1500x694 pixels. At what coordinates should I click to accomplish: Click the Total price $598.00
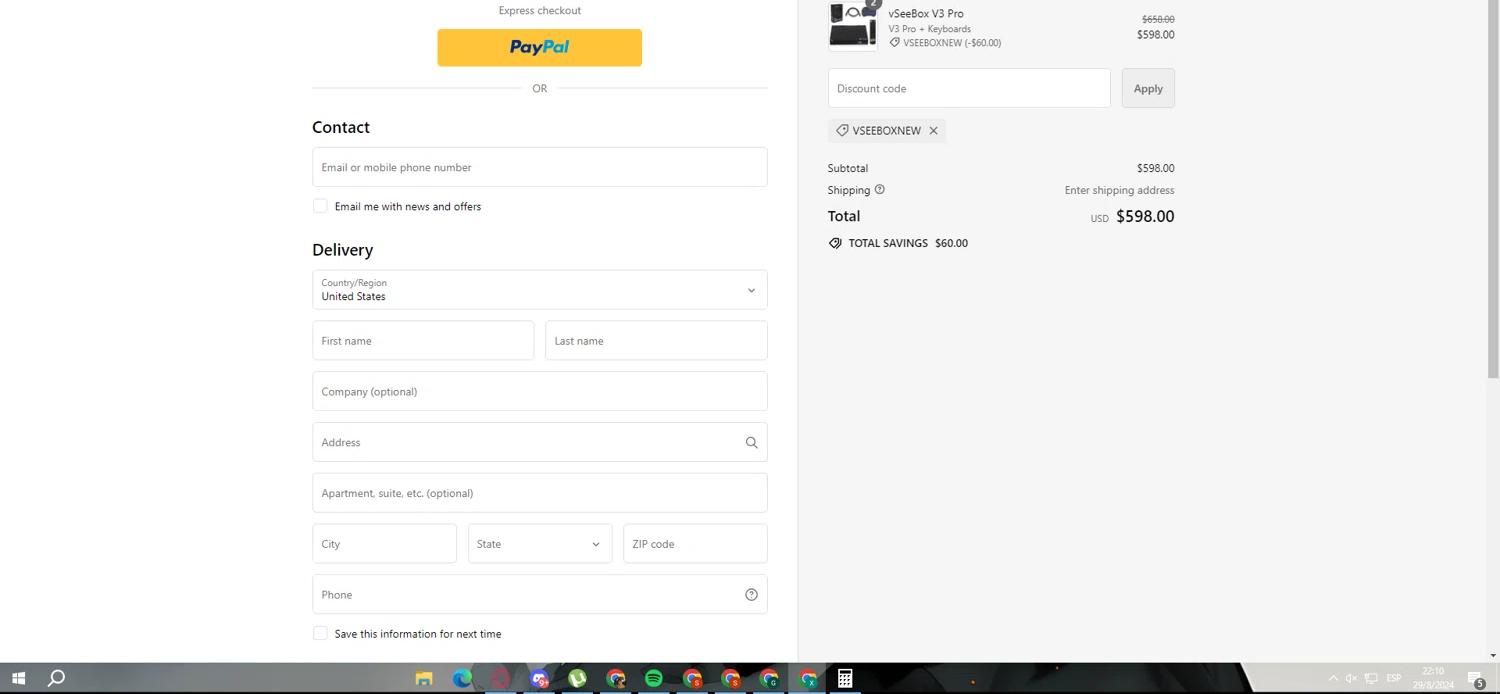(x=1145, y=216)
